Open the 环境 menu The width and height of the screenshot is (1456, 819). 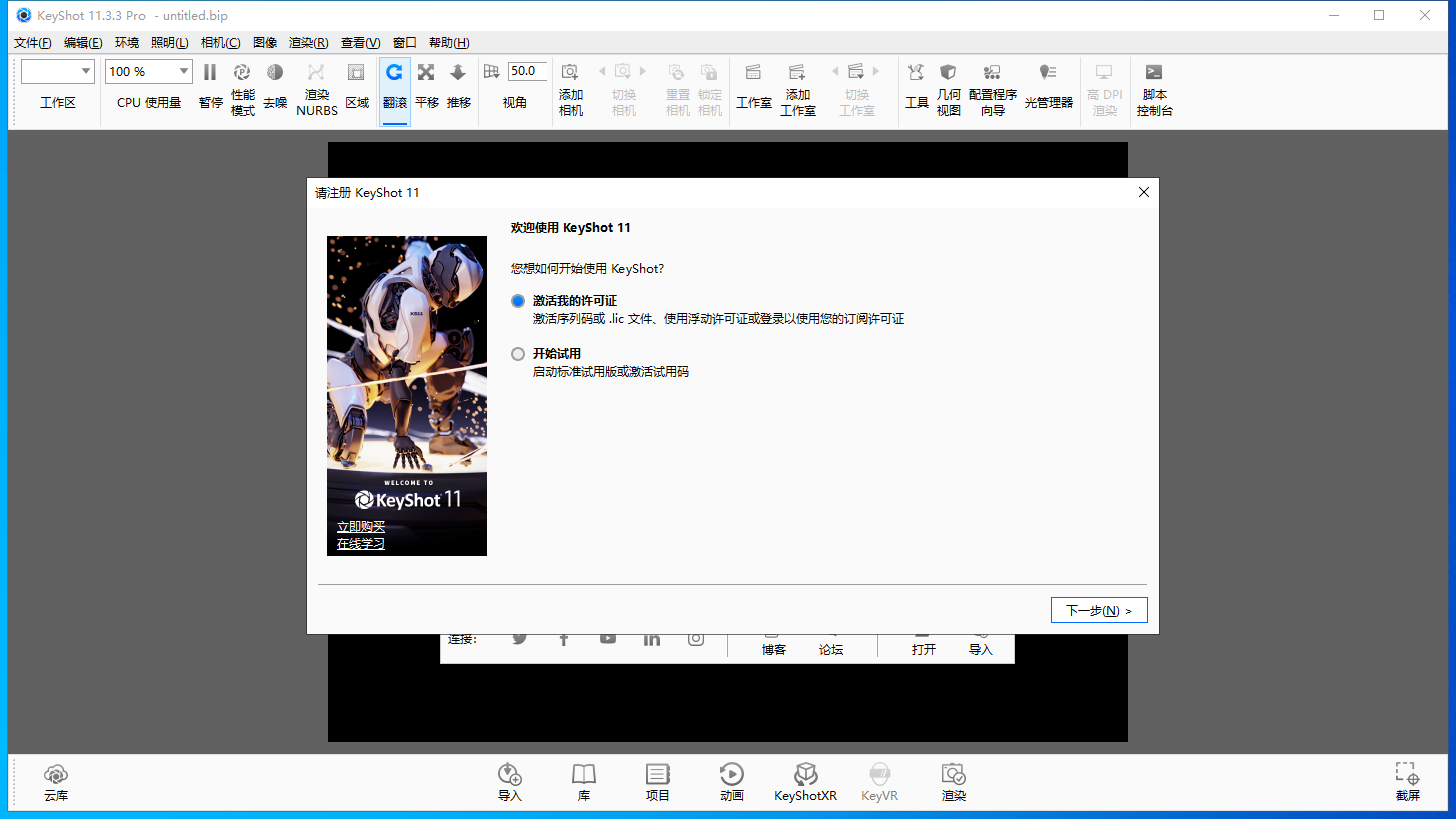(127, 43)
